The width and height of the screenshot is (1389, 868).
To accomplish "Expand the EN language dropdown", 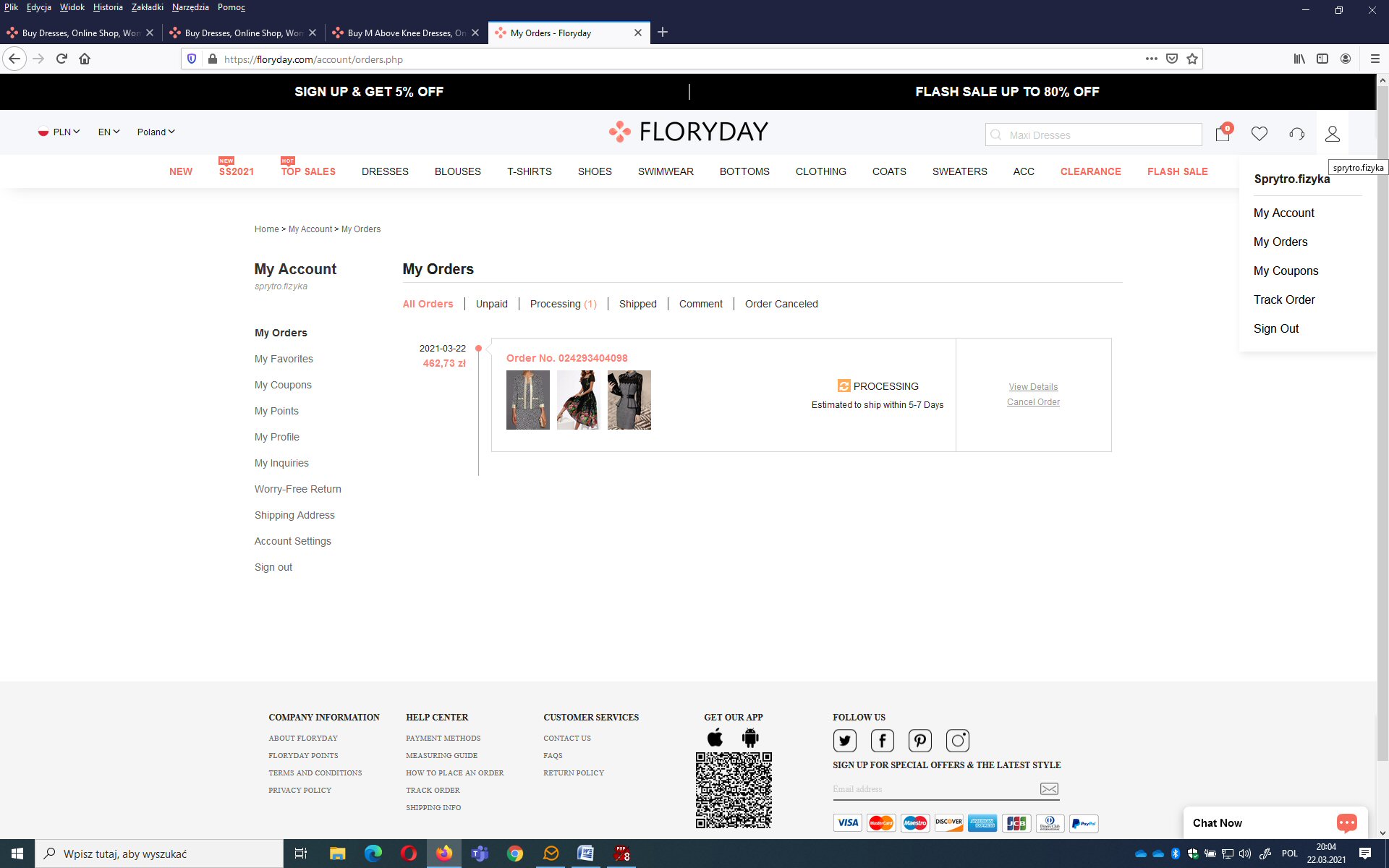I will [109, 132].
